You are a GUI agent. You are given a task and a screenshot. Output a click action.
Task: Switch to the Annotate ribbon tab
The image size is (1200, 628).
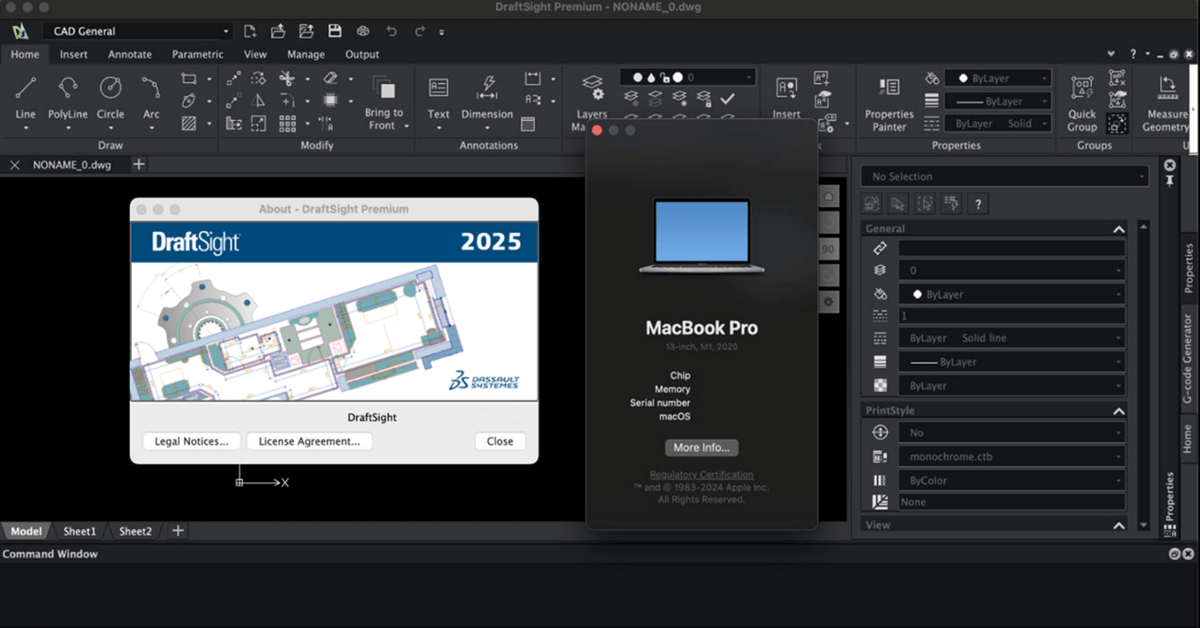(130, 54)
